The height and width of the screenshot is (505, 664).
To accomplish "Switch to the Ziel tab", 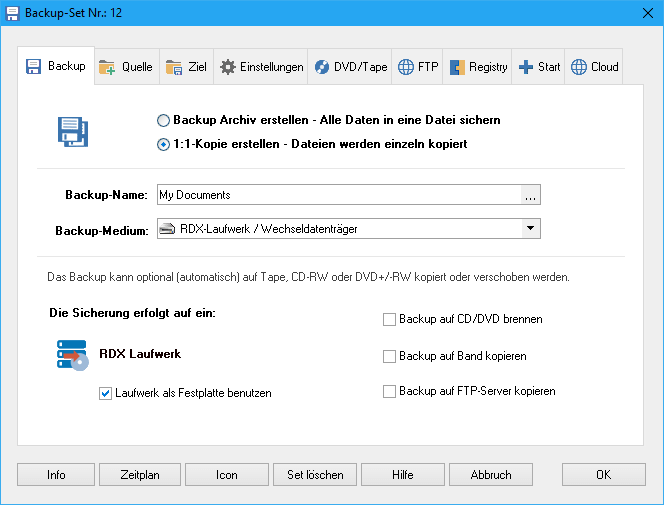I will click(x=186, y=67).
